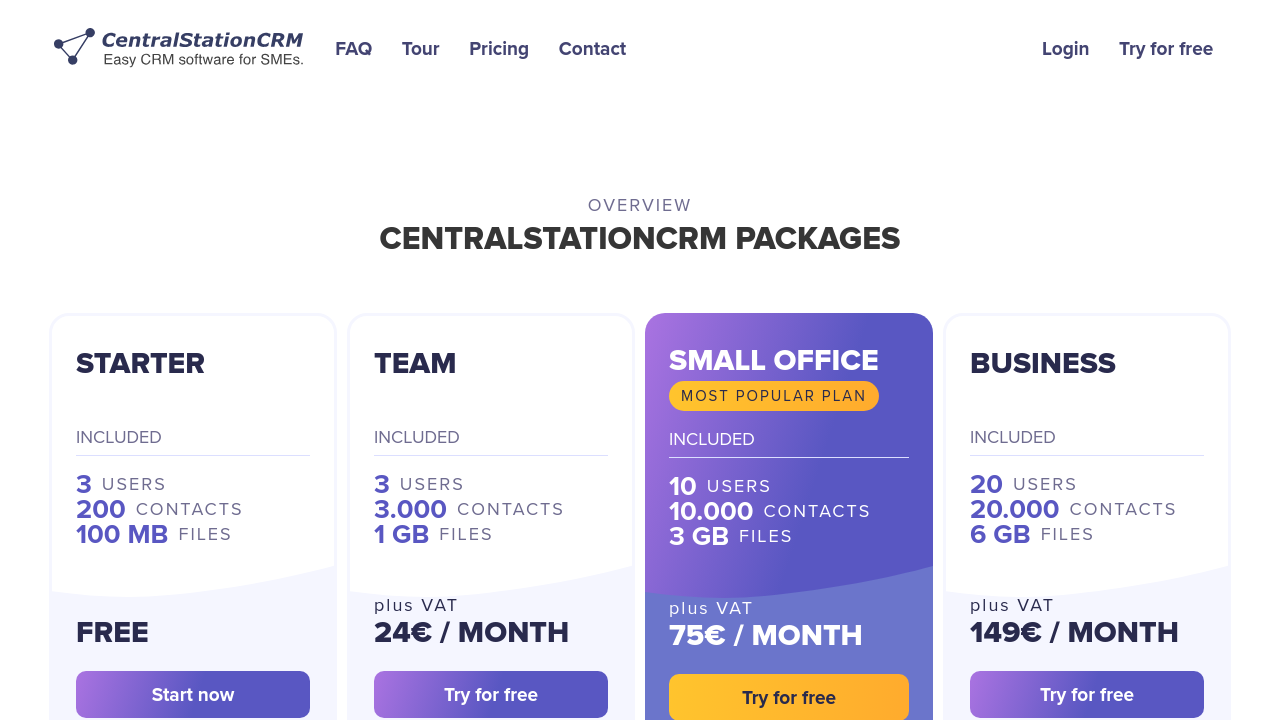Click yellow Try for free button
Screen dimensions: 1280x720
click(x=789, y=697)
